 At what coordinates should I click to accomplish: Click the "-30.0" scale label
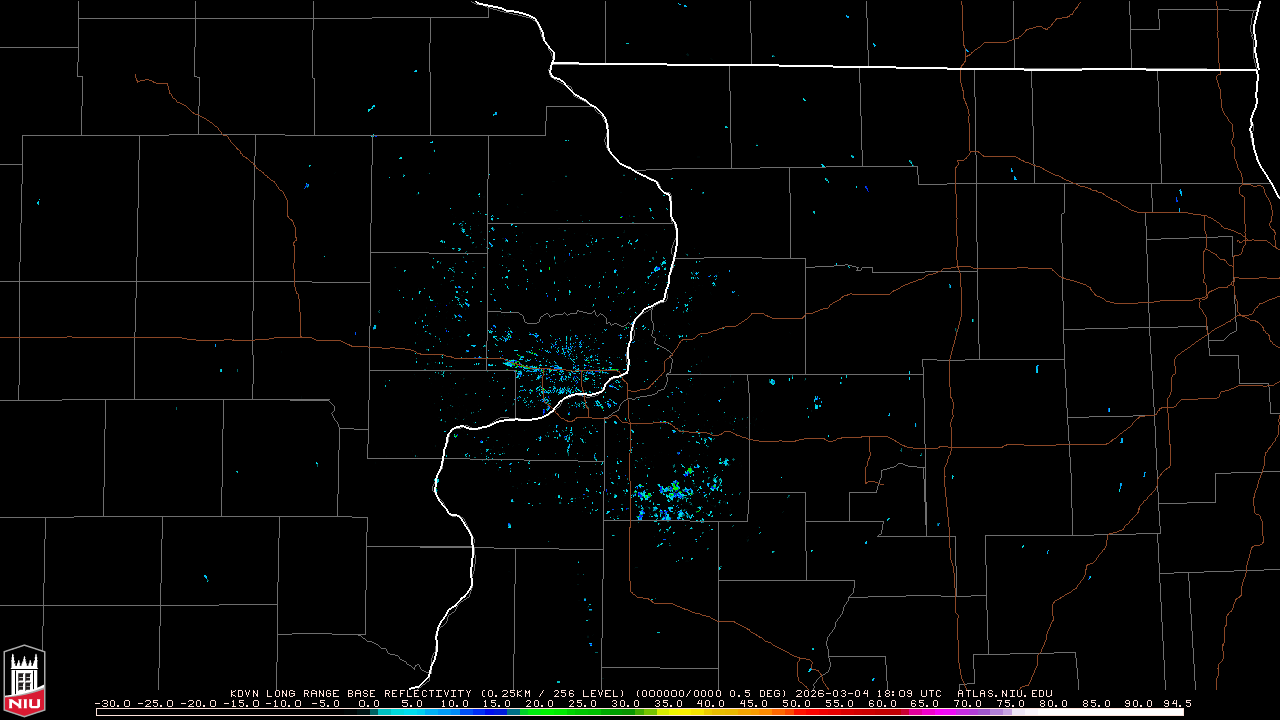pos(113,703)
